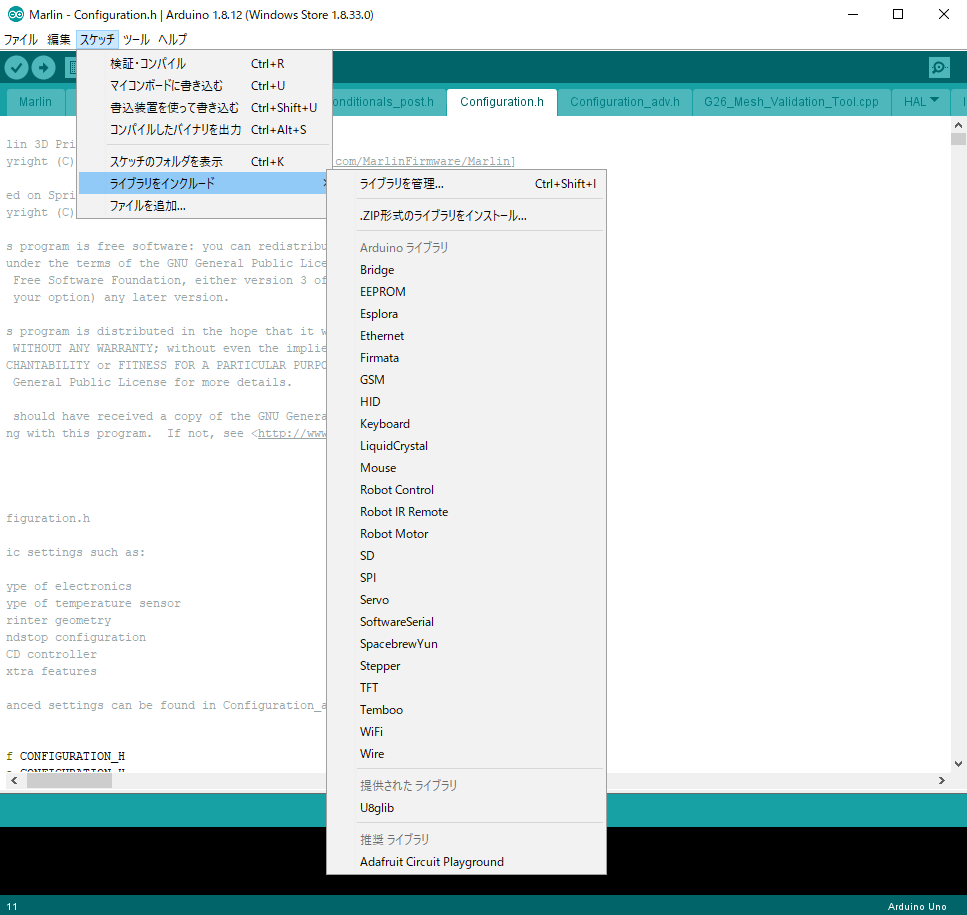Screen dimensions: 967x915
Task: Click the Verify checkmark toolbar button
Action: (17, 67)
